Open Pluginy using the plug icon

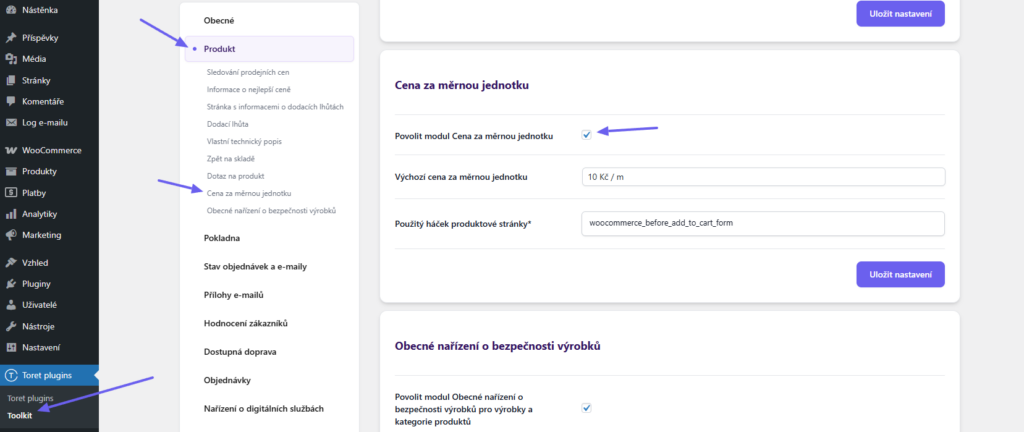coord(11,284)
